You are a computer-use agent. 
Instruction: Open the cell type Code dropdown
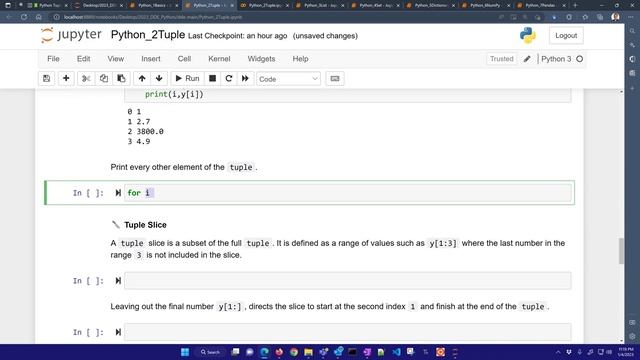[x=288, y=79]
